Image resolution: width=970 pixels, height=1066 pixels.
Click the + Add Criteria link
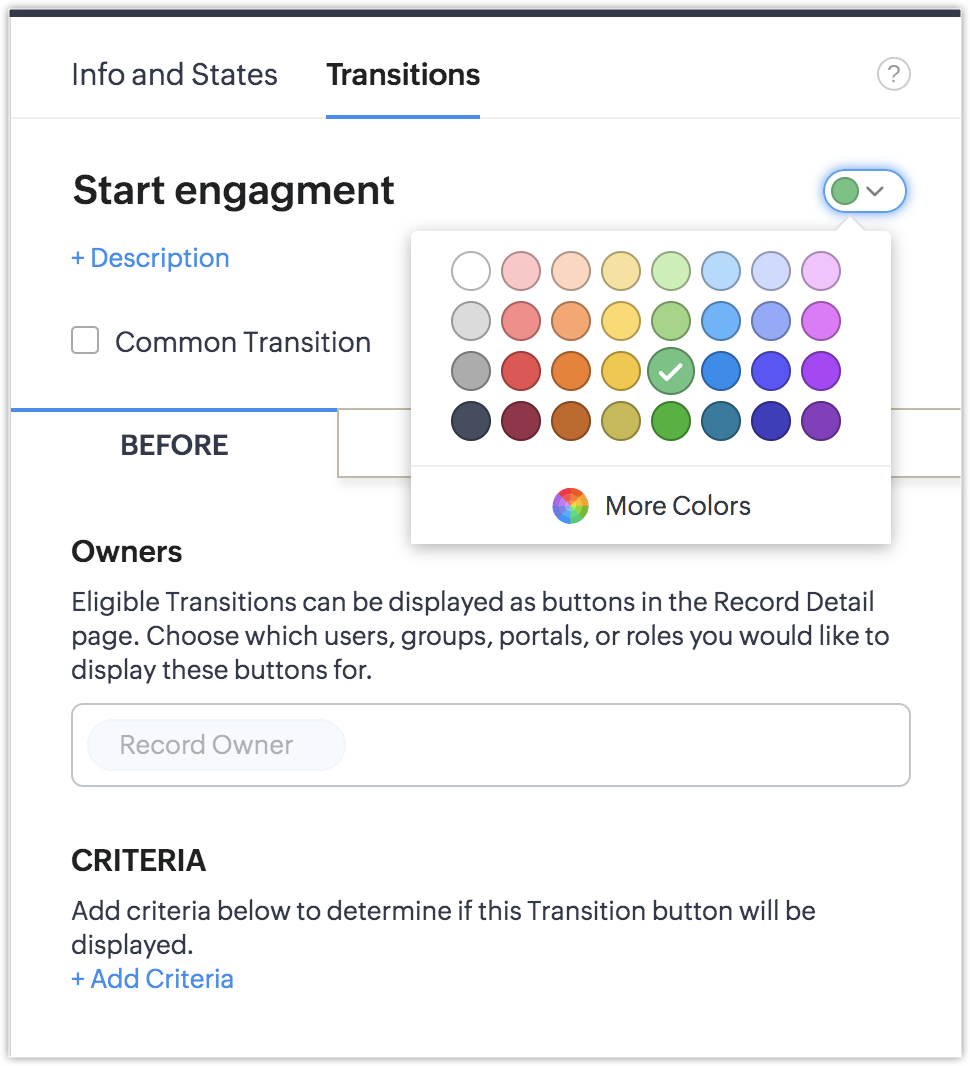coord(152,978)
